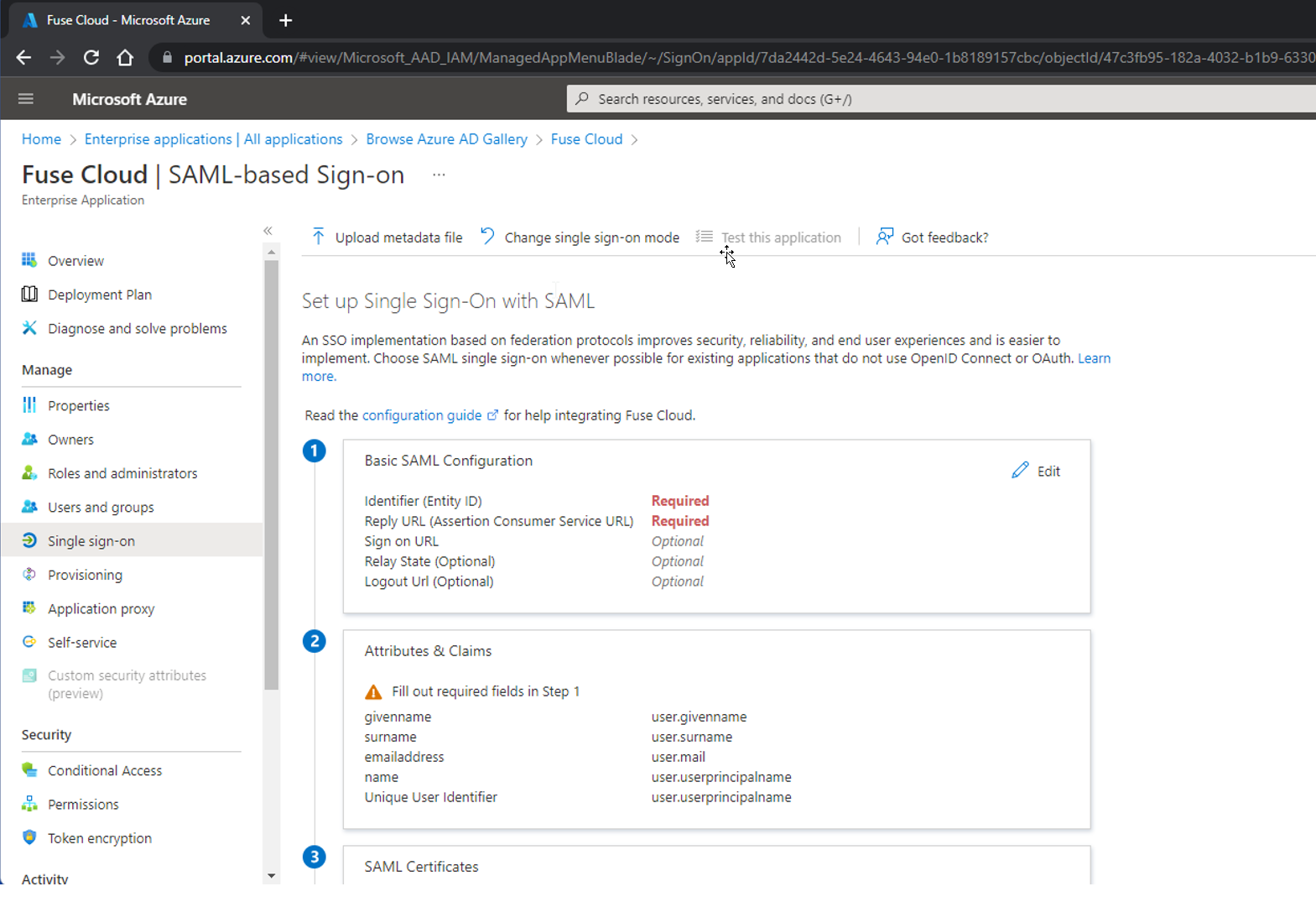Click the Conditional Access icon
This screenshot has width=1316, height=902.
29,769
